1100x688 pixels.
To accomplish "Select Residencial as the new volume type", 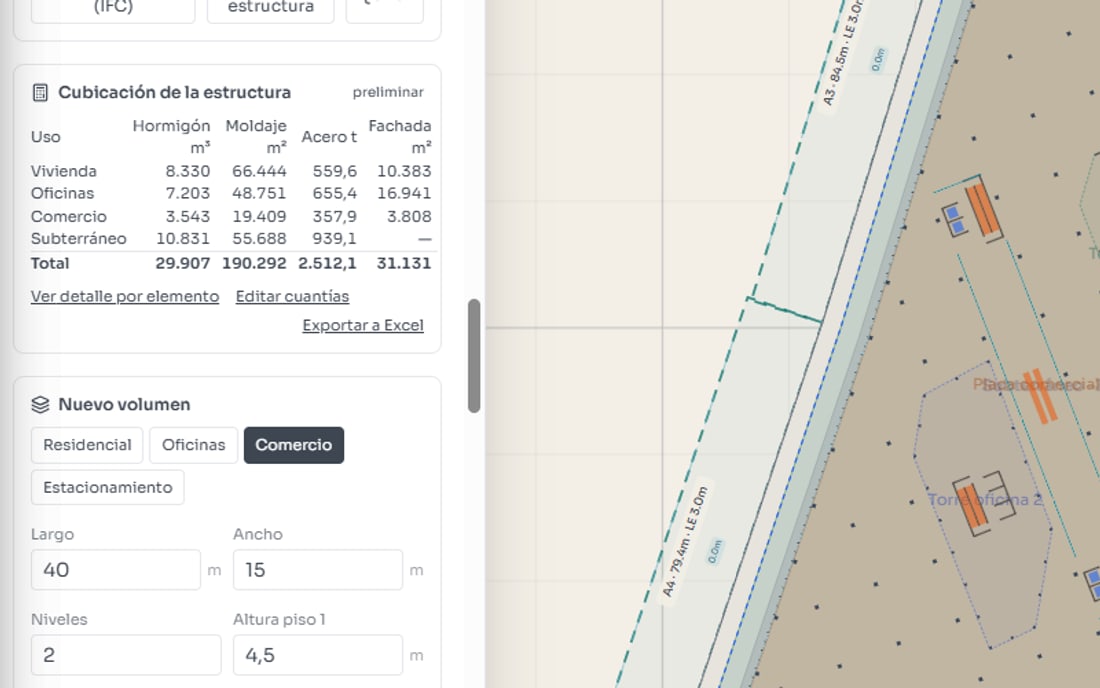I will click(x=87, y=445).
